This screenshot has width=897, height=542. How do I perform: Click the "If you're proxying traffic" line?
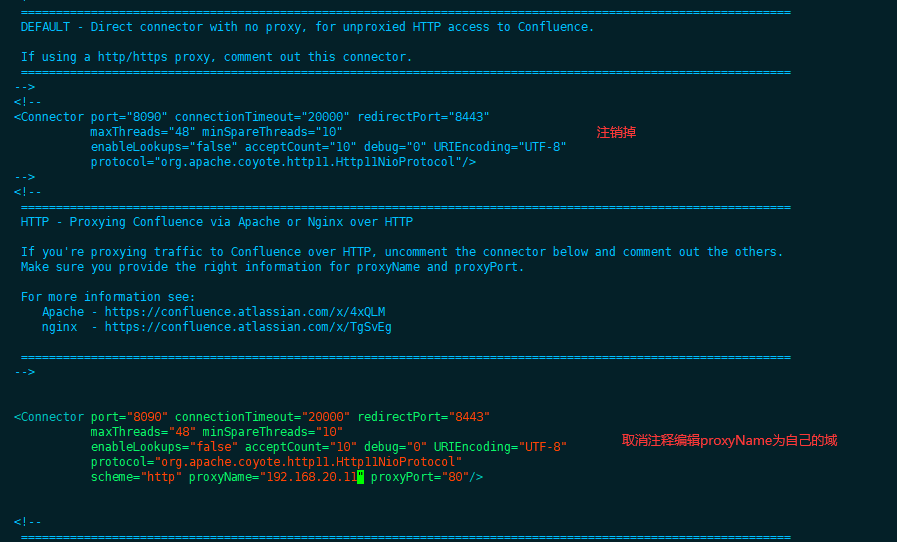click(x=402, y=252)
